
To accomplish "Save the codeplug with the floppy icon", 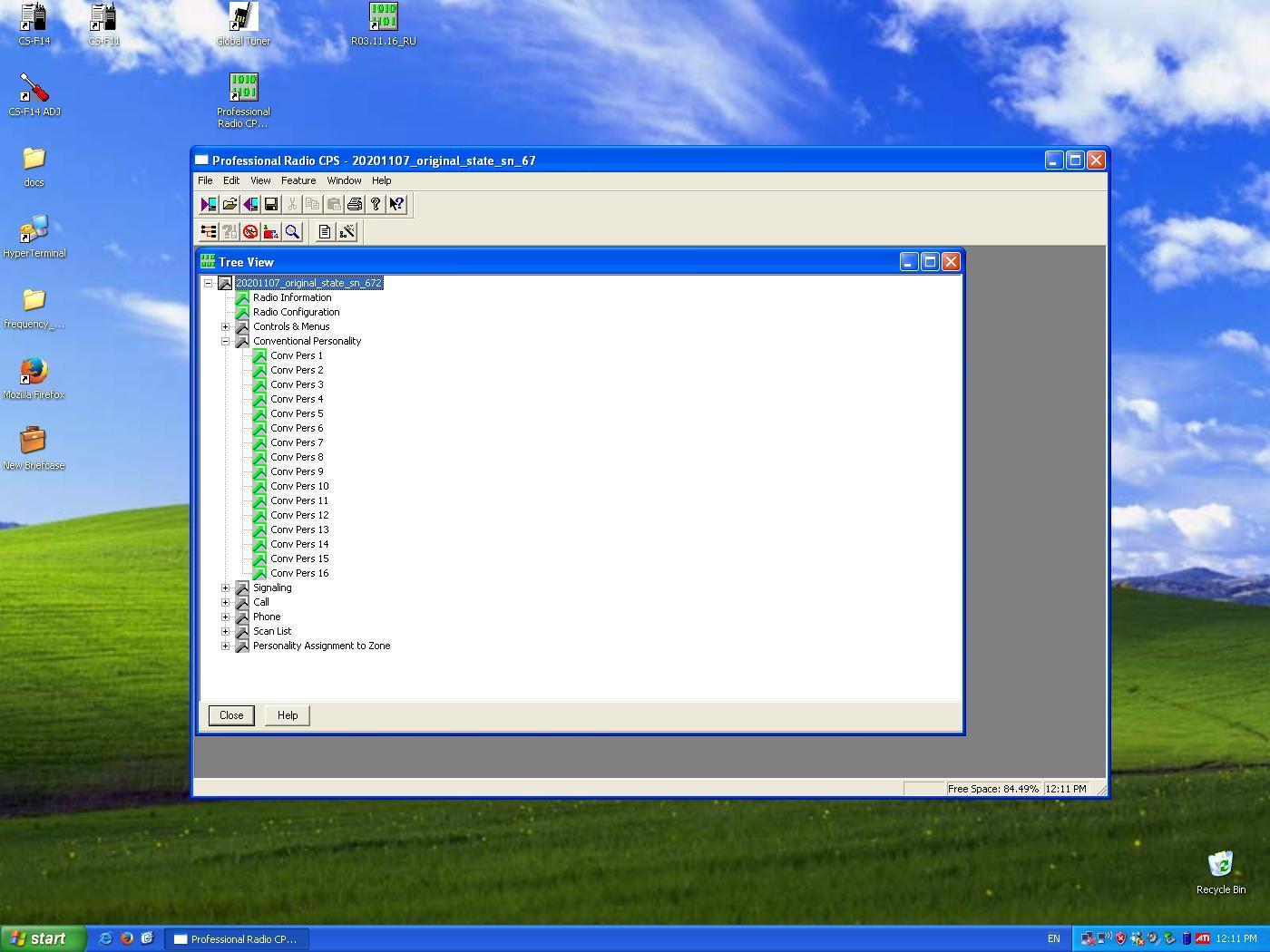I will (x=270, y=205).
